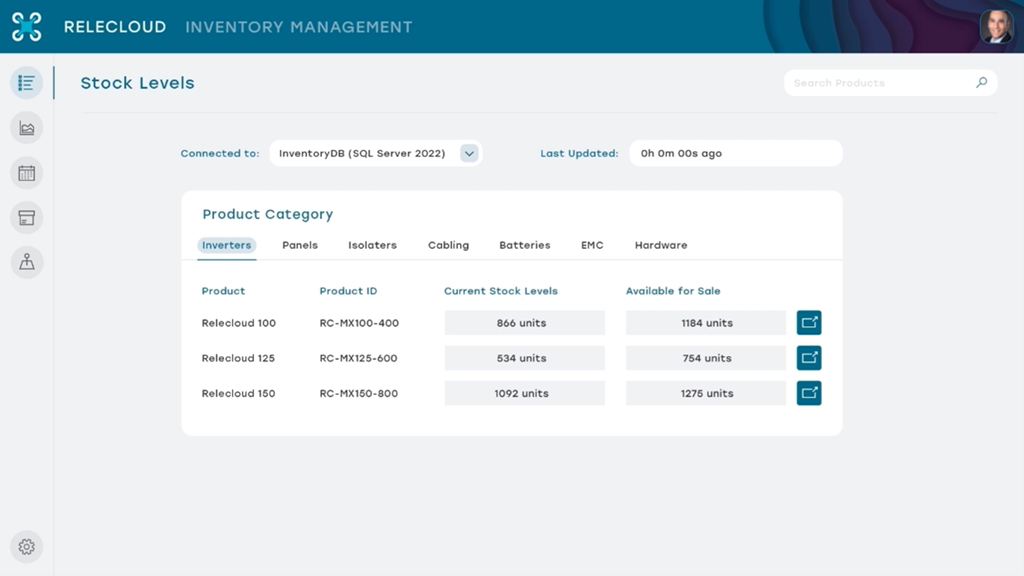The image size is (1024, 576).
Task: Click the Search Products input field
Action: click(890, 83)
